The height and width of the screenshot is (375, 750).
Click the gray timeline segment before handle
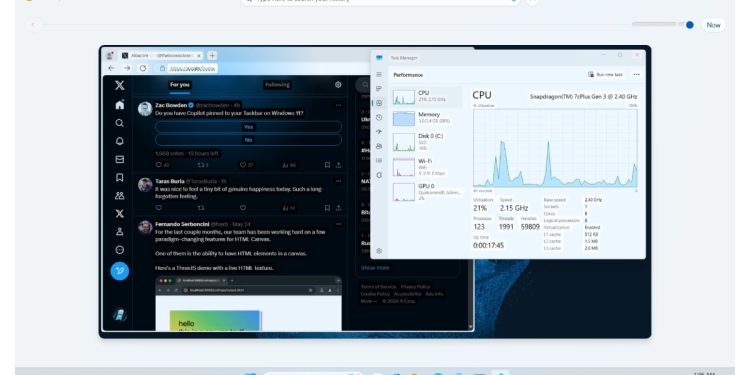[654, 24]
